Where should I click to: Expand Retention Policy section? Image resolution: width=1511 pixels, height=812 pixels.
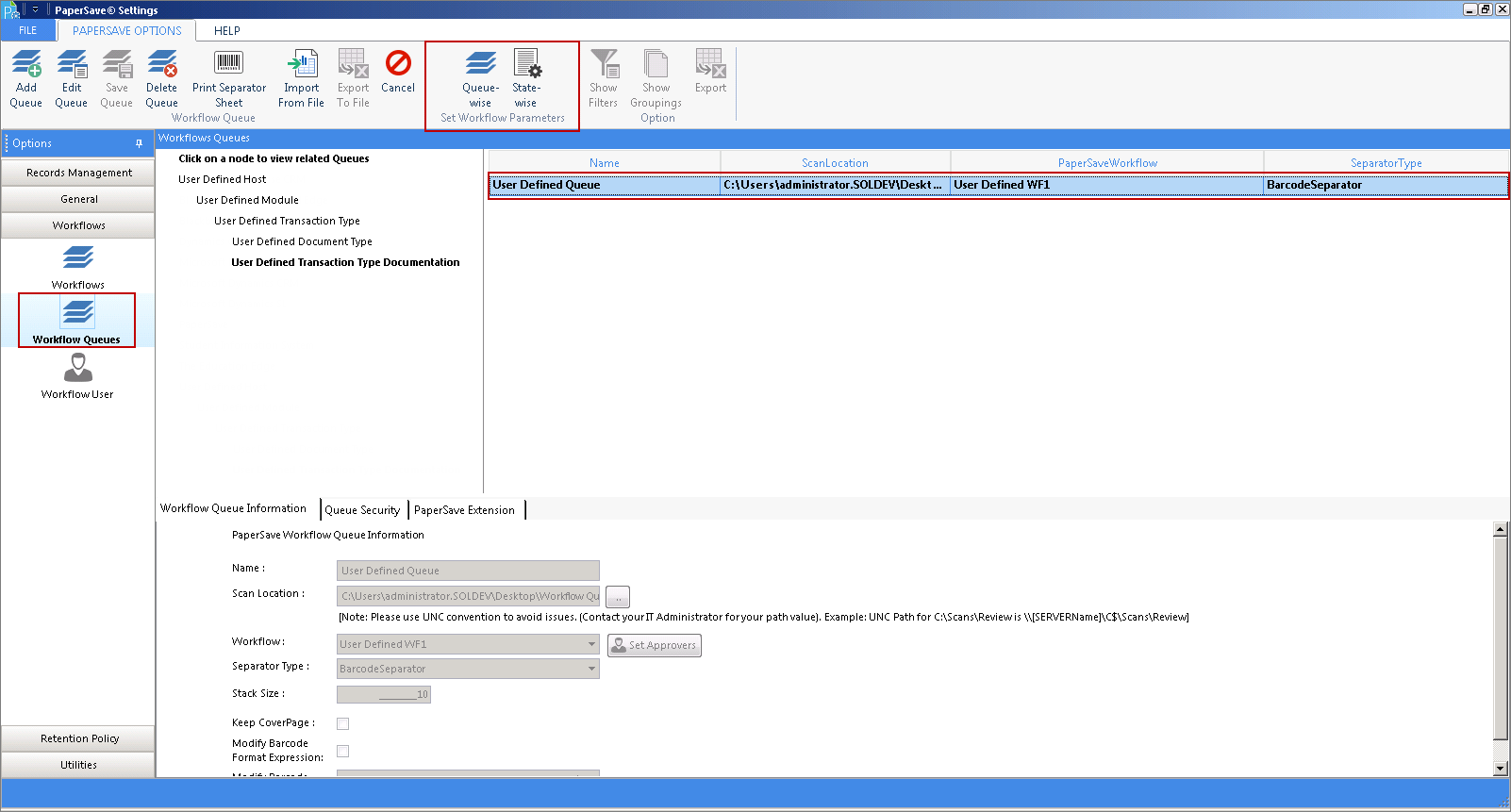pos(78,738)
